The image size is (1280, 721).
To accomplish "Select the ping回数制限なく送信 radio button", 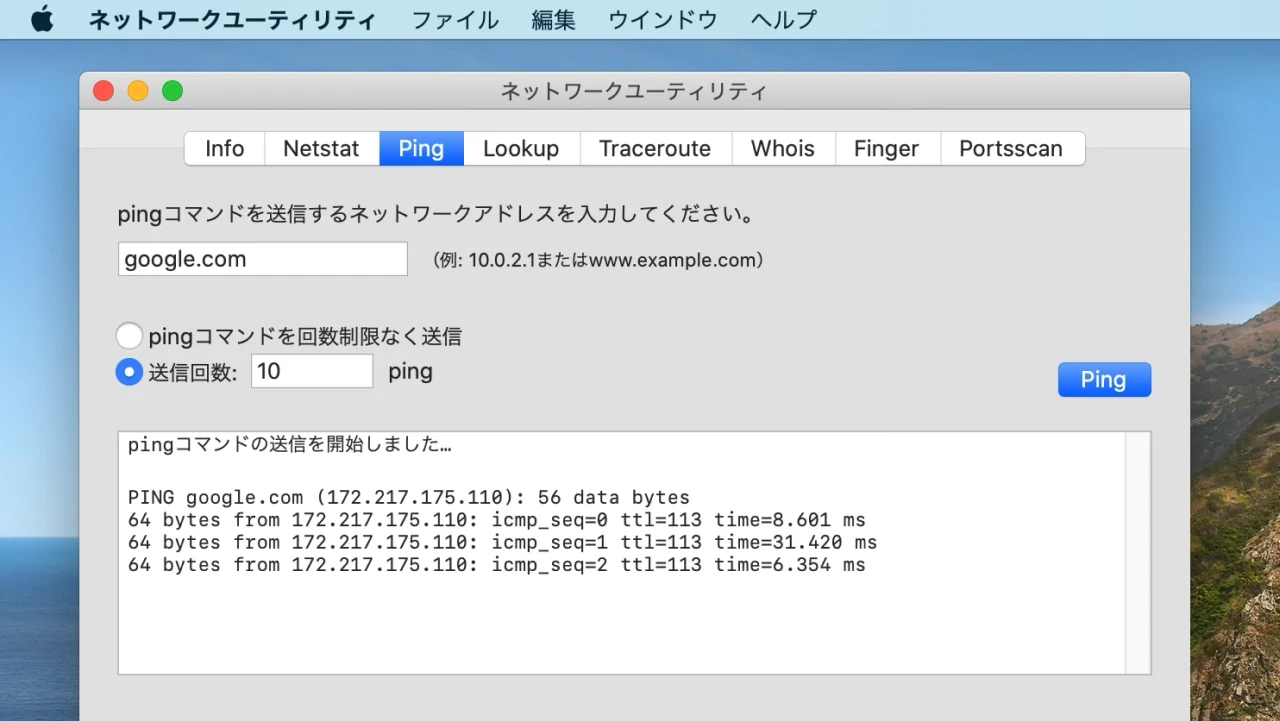I will click(129, 336).
